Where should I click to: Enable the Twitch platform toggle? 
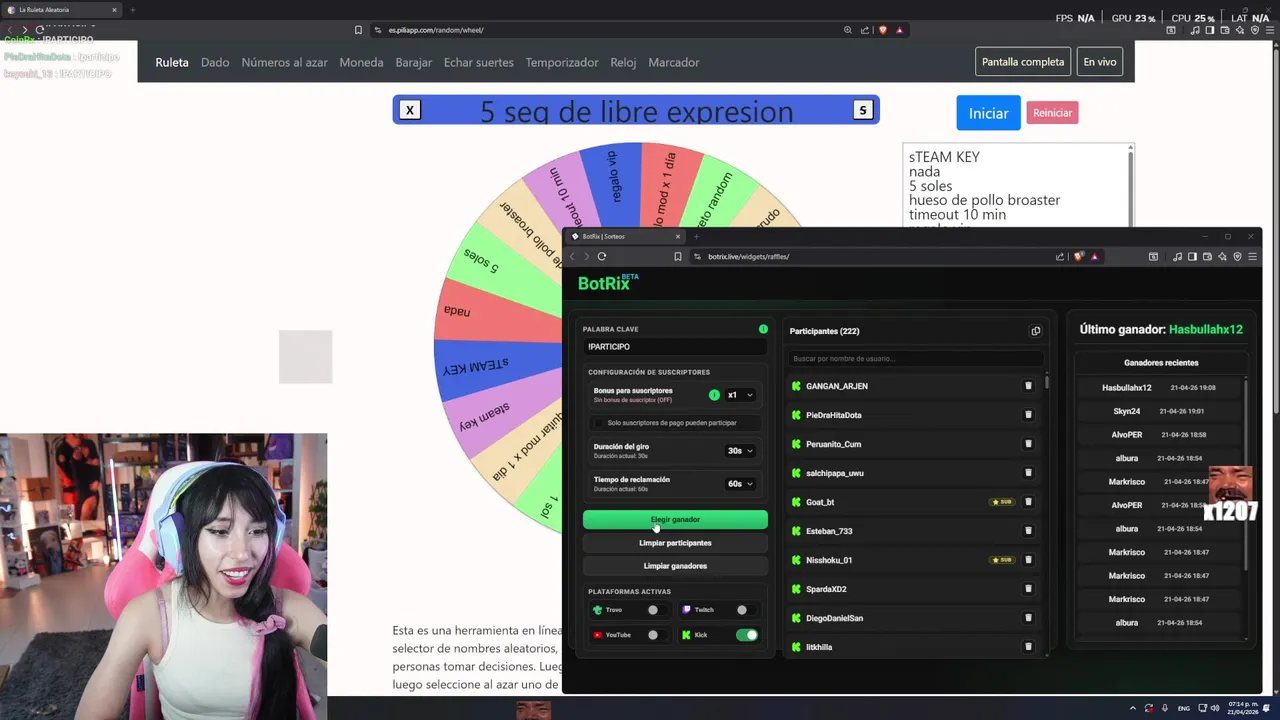click(x=746, y=610)
